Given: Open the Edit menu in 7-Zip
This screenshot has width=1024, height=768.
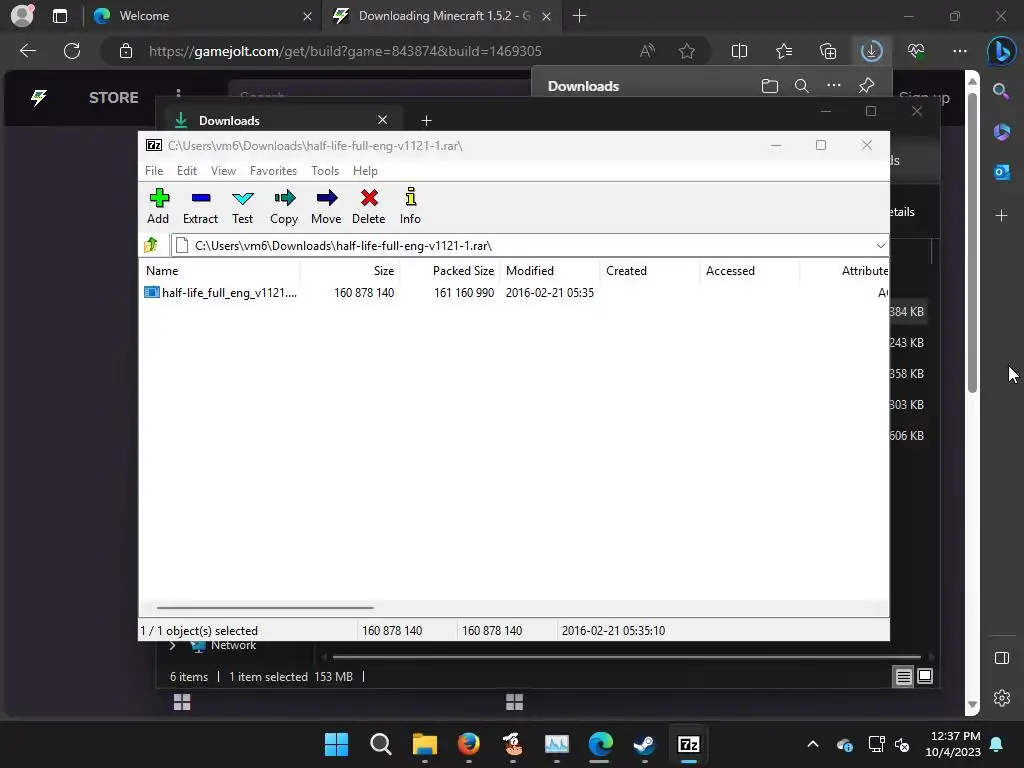Looking at the screenshot, I should click(187, 170).
